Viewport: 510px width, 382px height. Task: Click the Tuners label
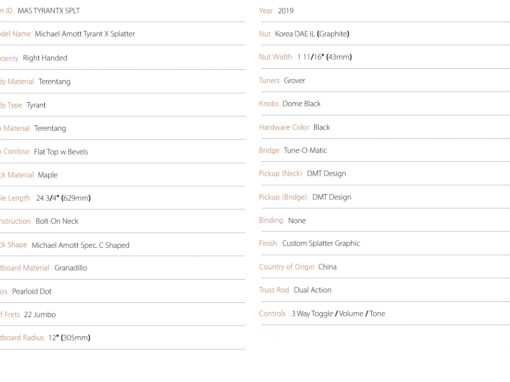click(x=269, y=80)
